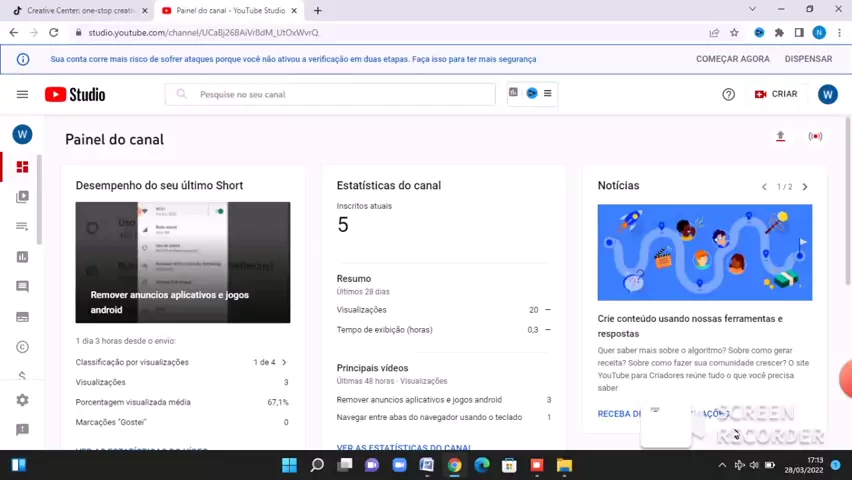Open the Comments icon in the sidebar
The image size is (852, 480).
pos(22,286)
